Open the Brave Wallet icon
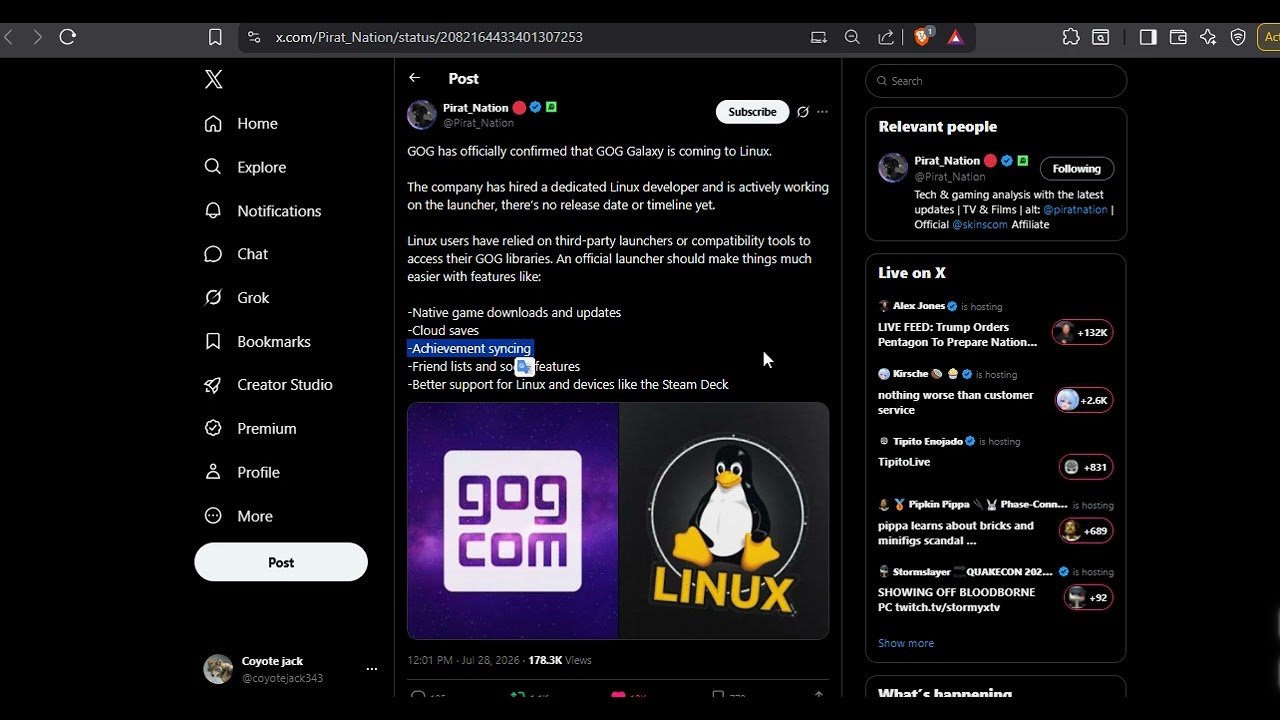1280x720 pixels. (x=1178, y=37)
